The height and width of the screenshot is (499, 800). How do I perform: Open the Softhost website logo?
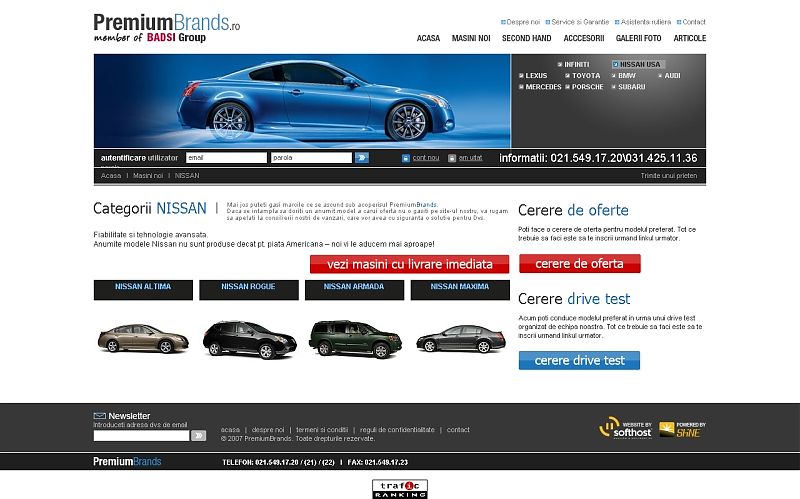click(x=626, y=428)
